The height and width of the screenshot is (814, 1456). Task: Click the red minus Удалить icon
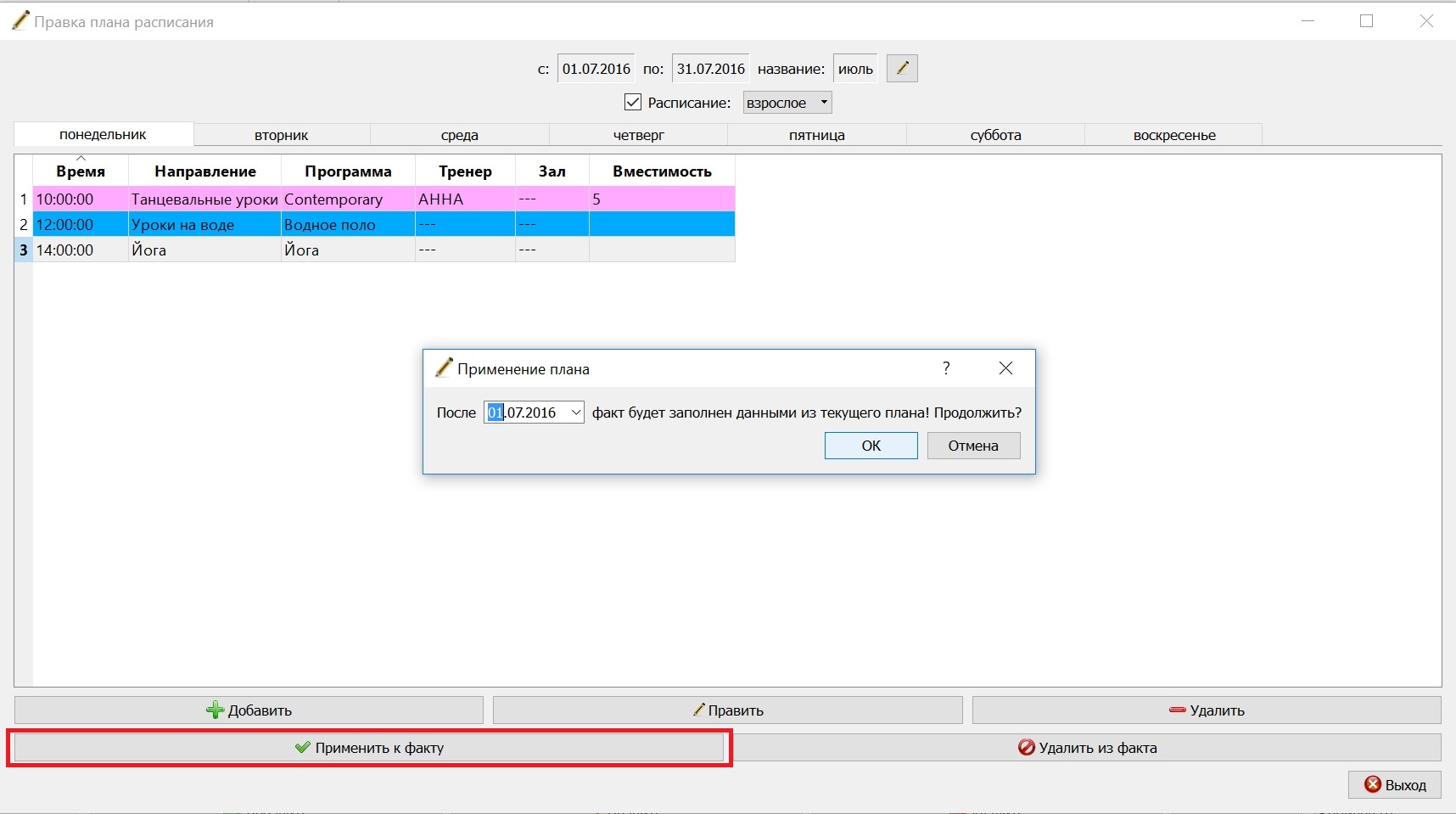pyautogui.click(x=1177, y=710)
